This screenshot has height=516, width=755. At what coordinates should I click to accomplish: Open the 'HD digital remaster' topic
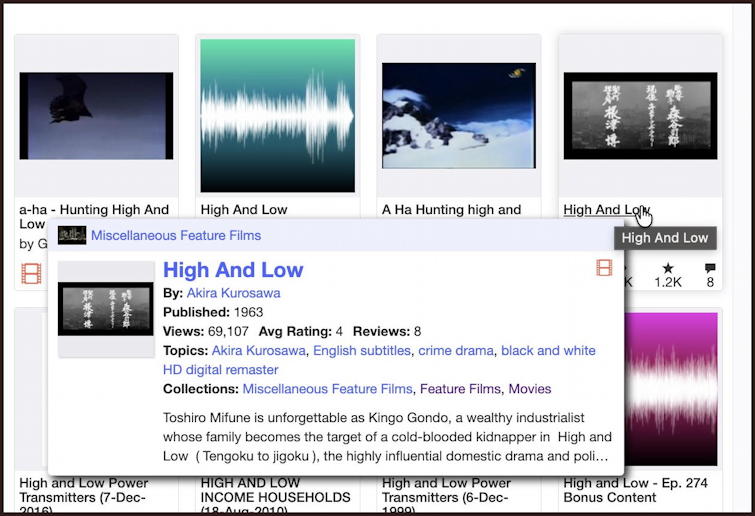pos(221,370)
